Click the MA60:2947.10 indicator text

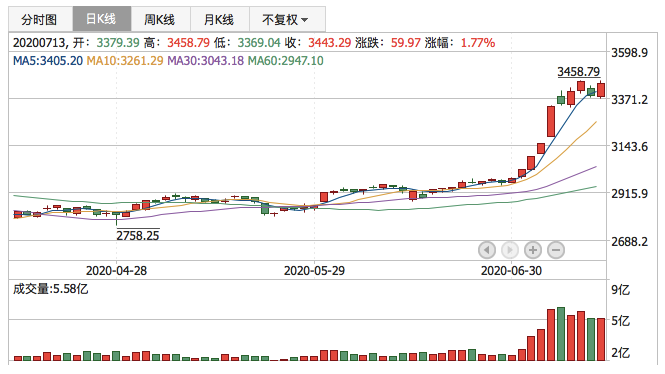[x=285, y=61]
